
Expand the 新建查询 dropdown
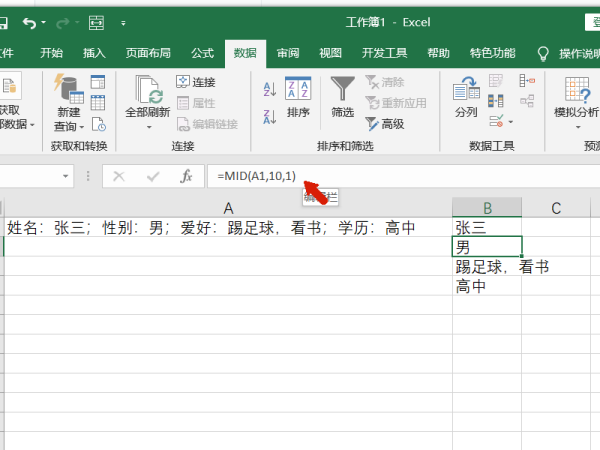(68, 127)
